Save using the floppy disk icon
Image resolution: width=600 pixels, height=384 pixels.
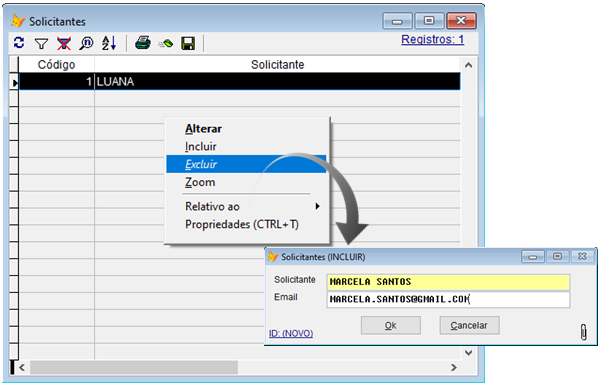click(188, 44)
